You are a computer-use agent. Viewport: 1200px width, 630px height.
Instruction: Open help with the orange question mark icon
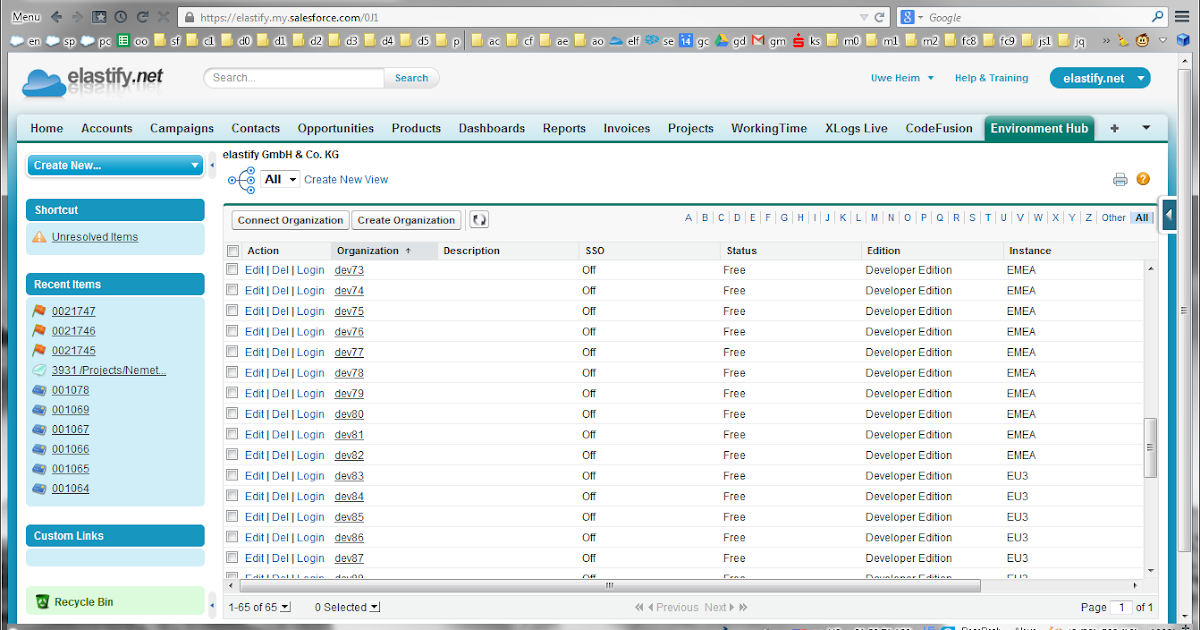1143,179
